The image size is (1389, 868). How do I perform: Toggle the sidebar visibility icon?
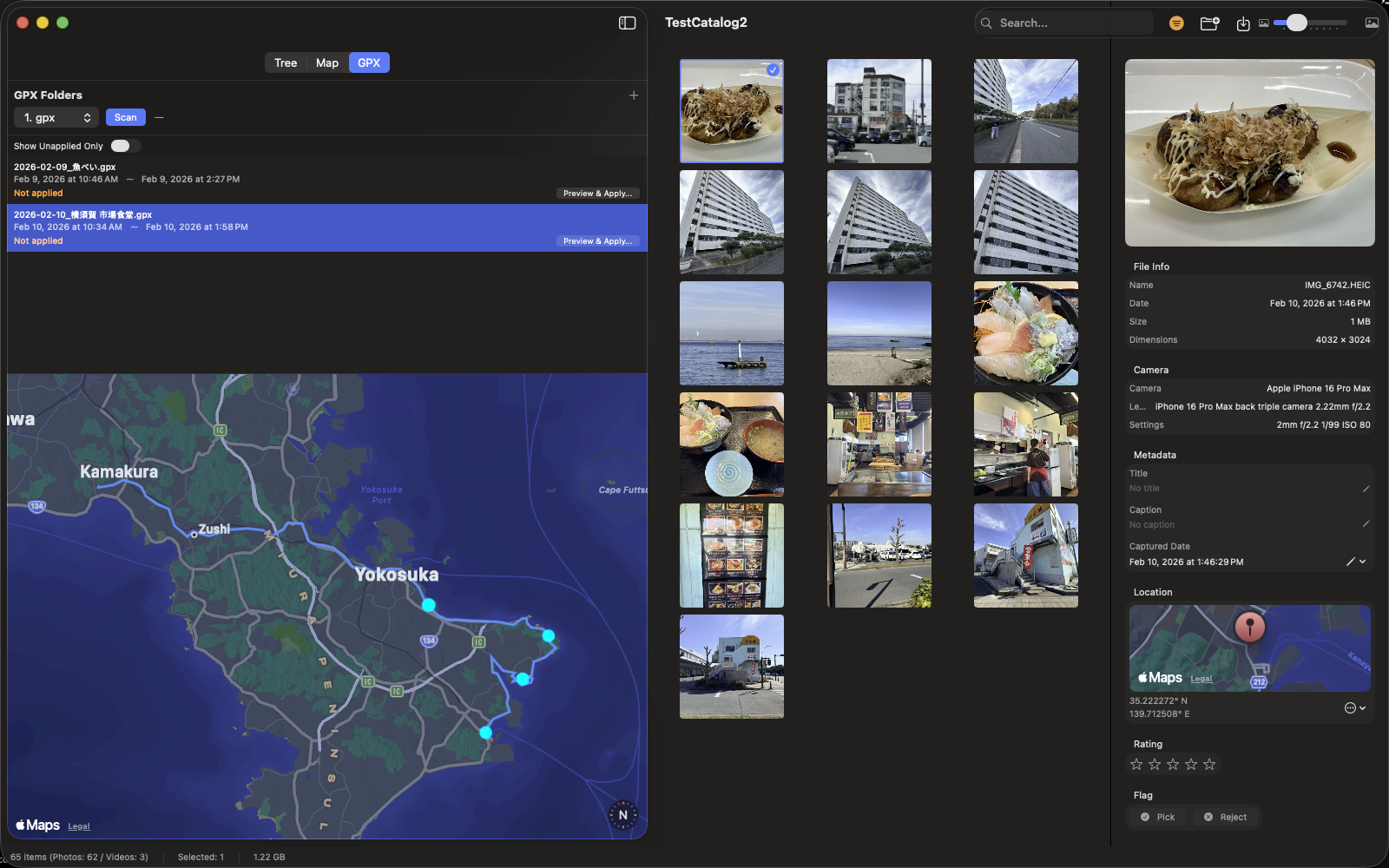click(626, 22)
